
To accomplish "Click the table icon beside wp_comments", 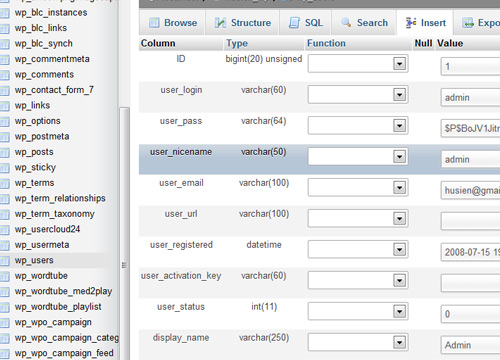I will [4, 75].
